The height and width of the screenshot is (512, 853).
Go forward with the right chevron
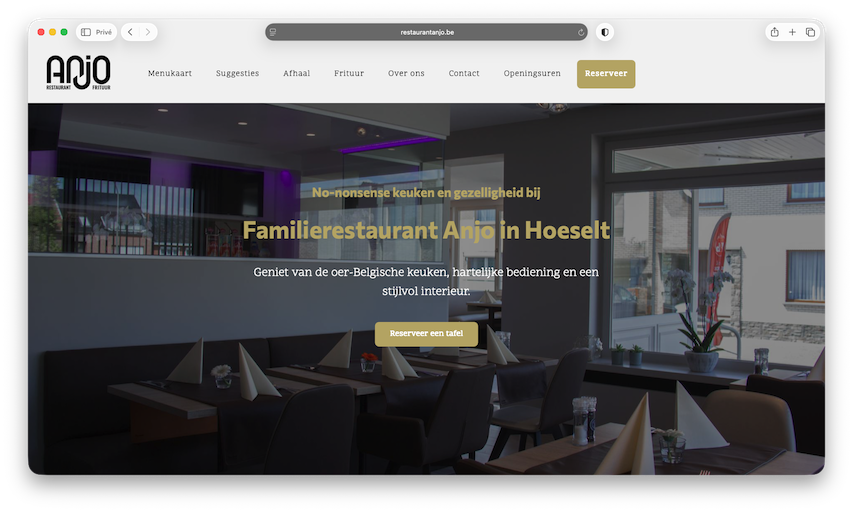pos(147,32)
